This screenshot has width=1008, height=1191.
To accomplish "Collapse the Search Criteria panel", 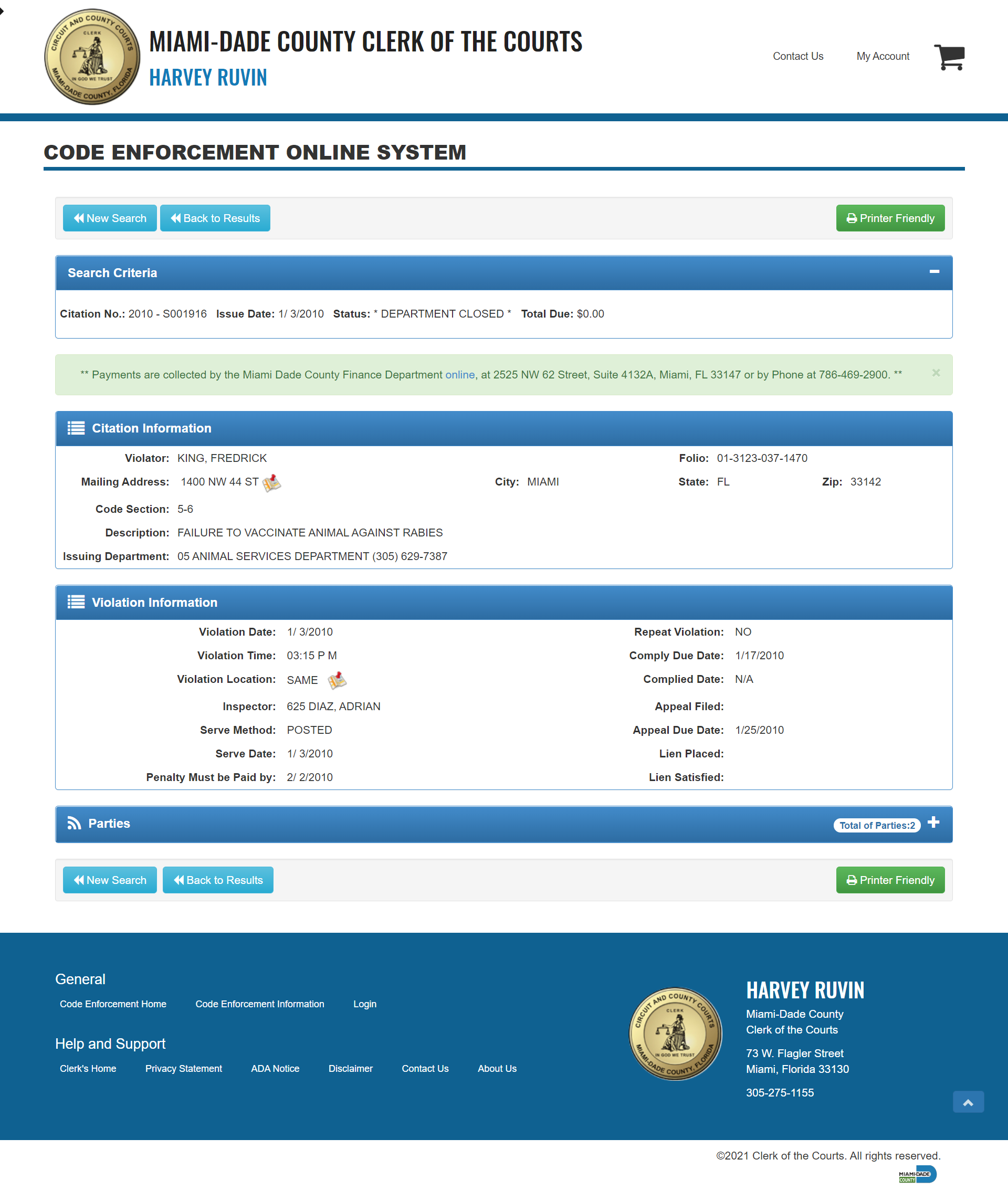I will (934, 272).
